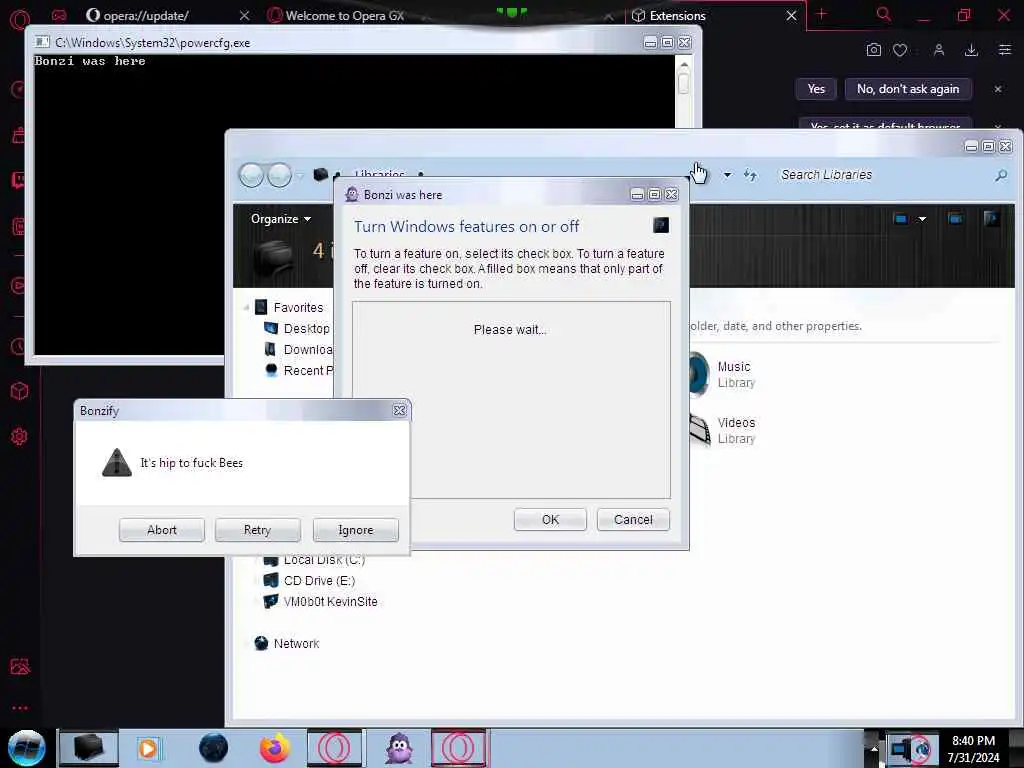Image resolution: width=1024 pixels, height=768 pixels.
Task: Click the Bonzi purple gorilla taskbar icon
Action: pos(399,748)
